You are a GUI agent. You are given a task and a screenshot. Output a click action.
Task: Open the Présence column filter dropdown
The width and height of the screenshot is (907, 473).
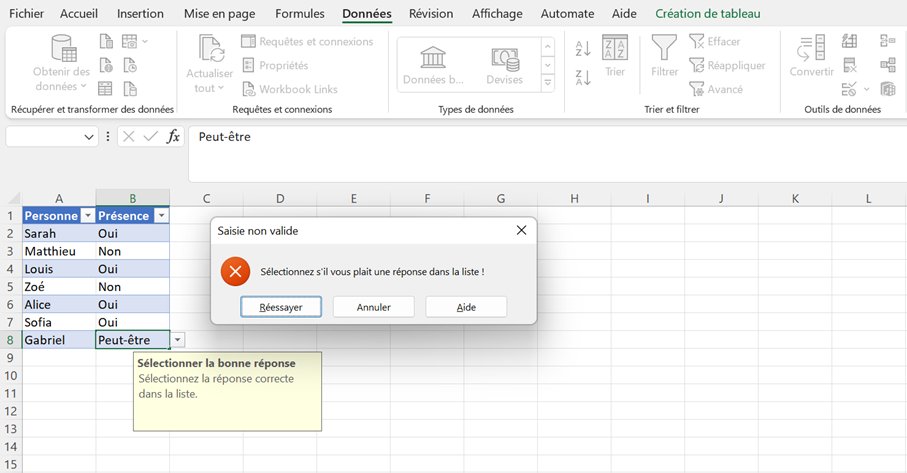[x=161, y=216]
